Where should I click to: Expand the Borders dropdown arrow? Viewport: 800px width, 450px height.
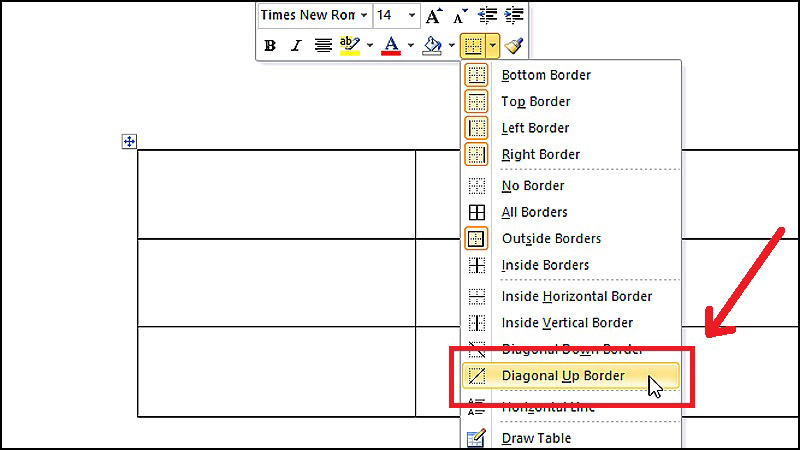[492, 46]
